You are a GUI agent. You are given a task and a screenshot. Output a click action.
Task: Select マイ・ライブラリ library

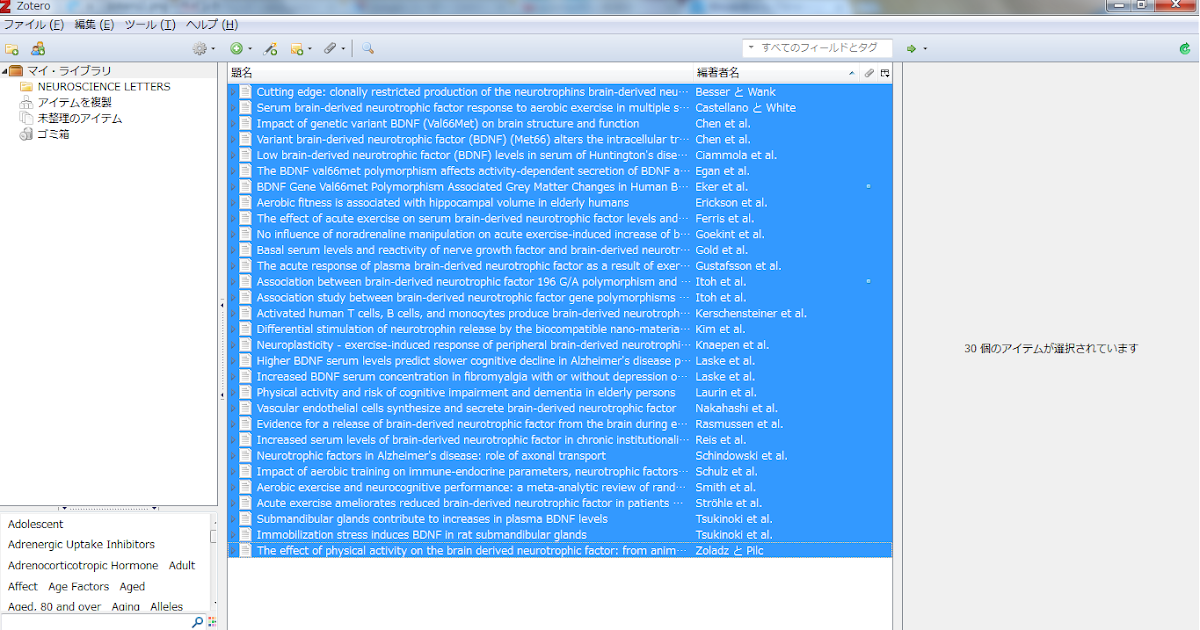tap(69, 71)
